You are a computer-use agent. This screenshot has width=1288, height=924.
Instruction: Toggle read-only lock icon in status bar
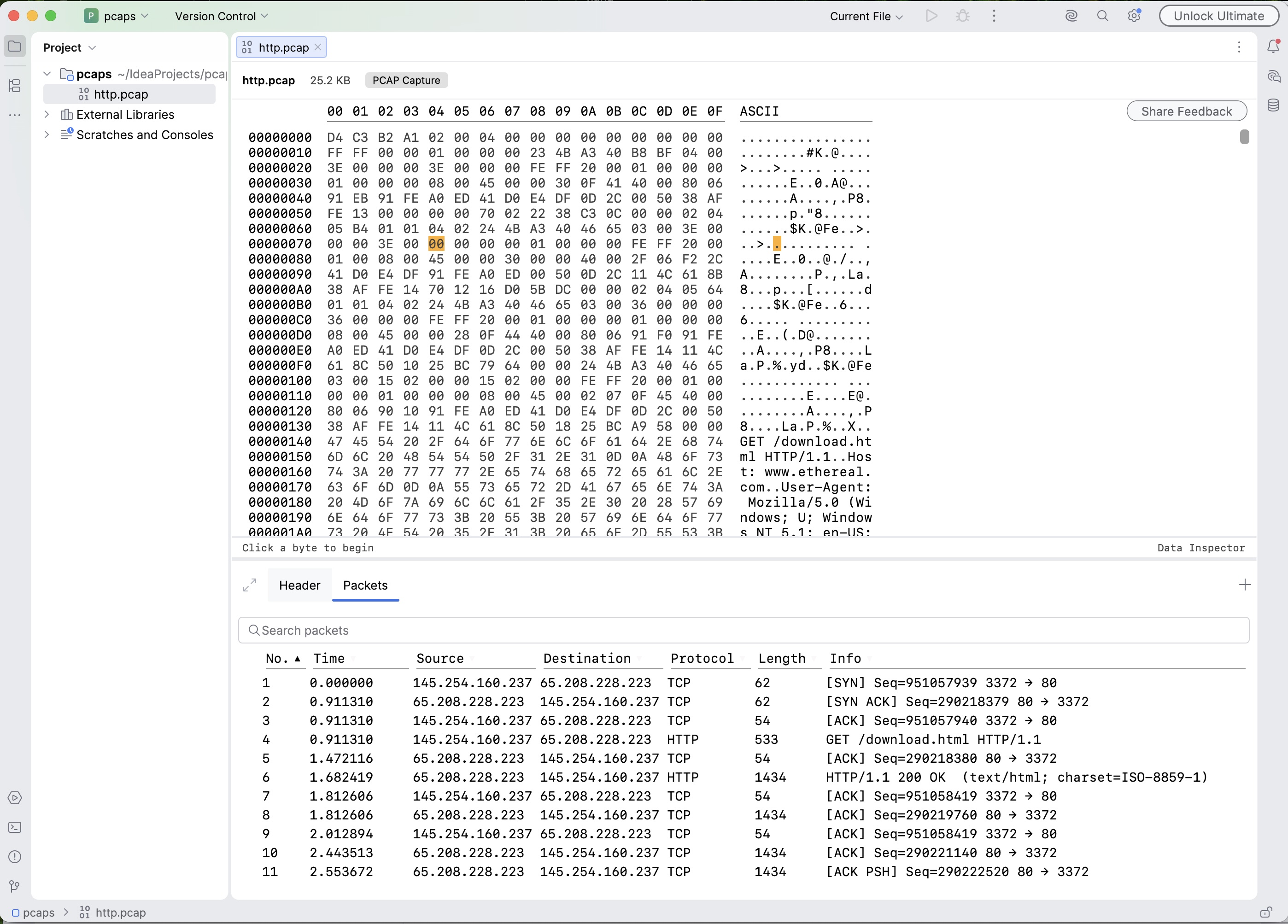click(1266, 912)
